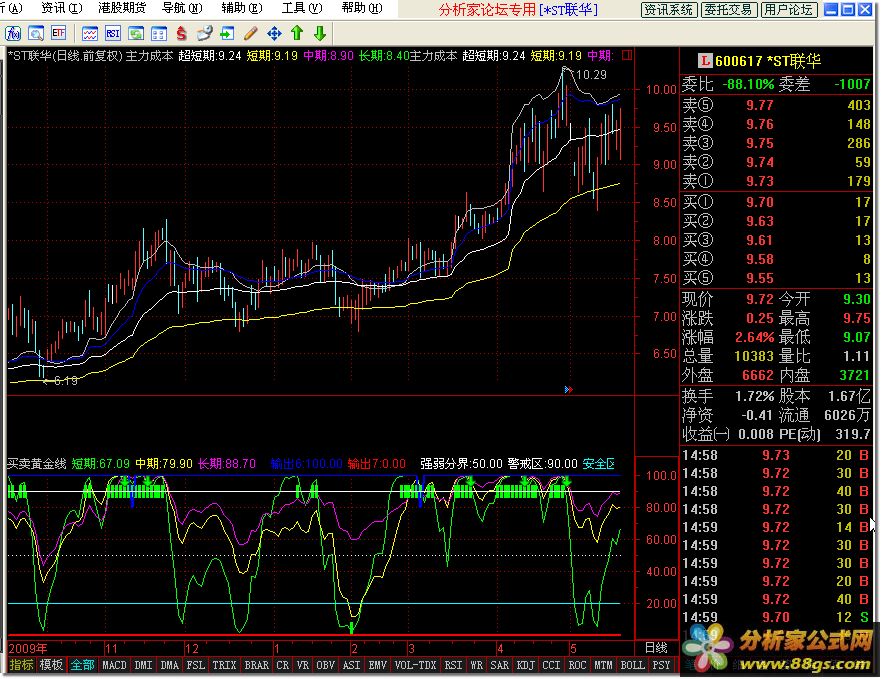Viewport: 882px width, 679px height.
Task: Select the 指标 tab at bottom
Action: tap(21, 665)
